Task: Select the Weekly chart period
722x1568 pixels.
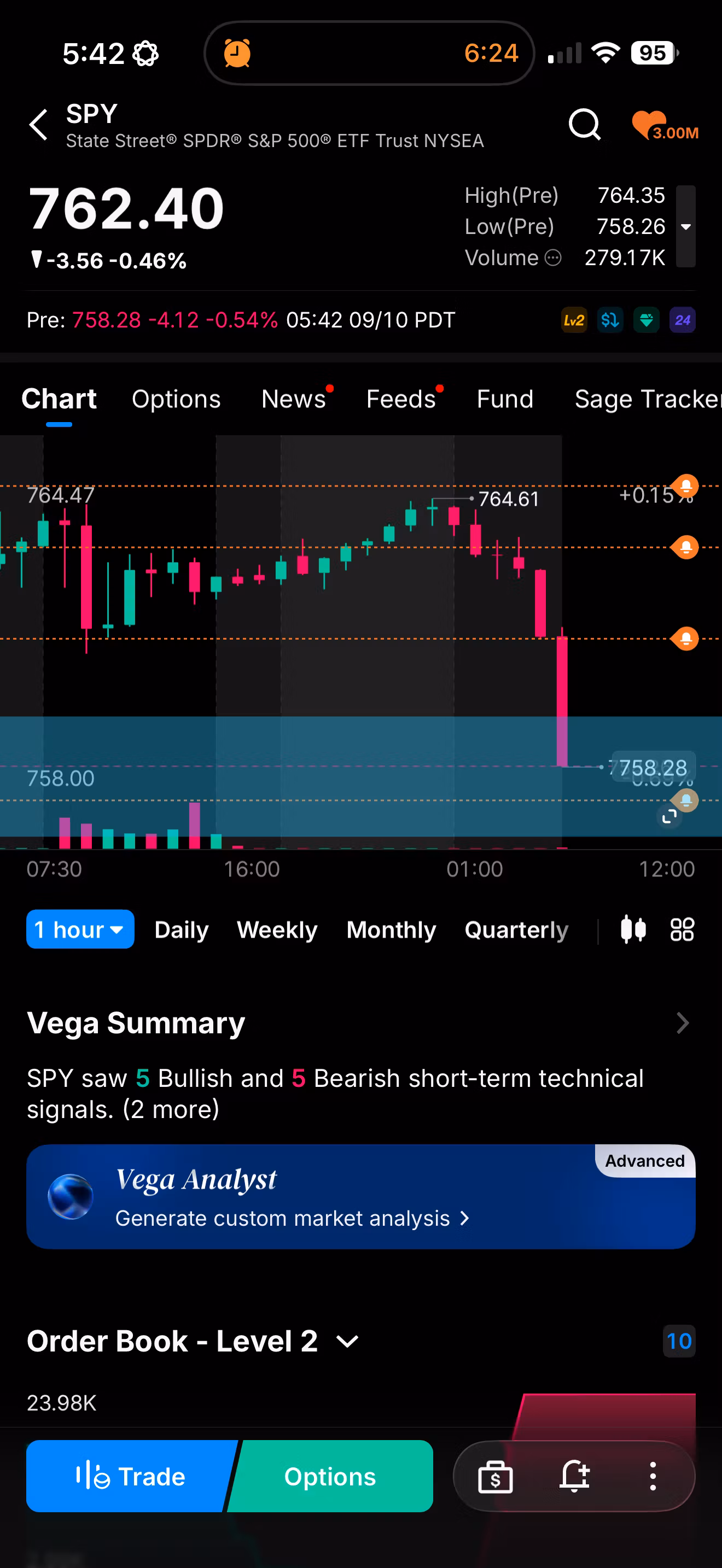Action: 277,929
